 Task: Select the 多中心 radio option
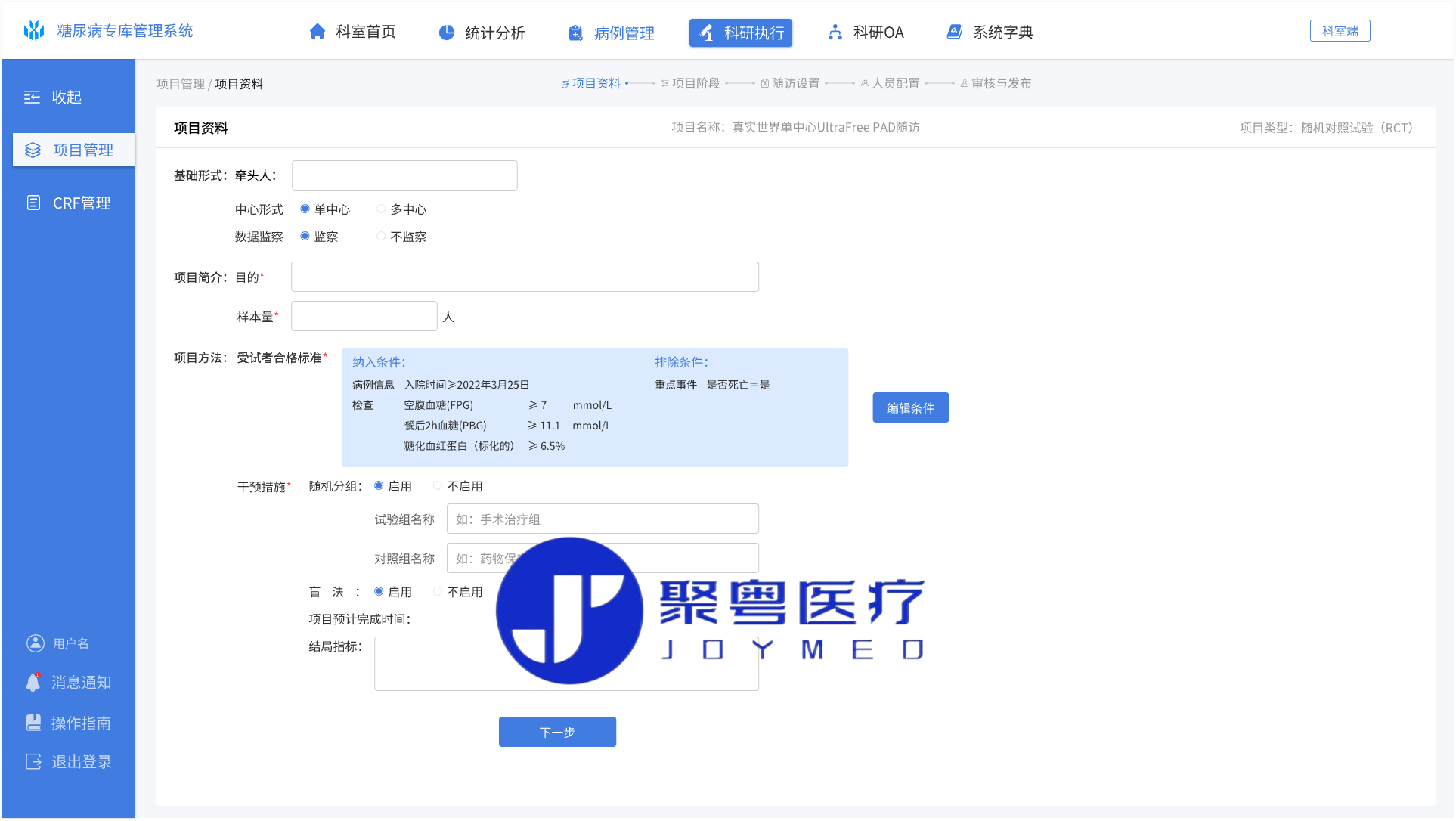click(x=381, y=209)
